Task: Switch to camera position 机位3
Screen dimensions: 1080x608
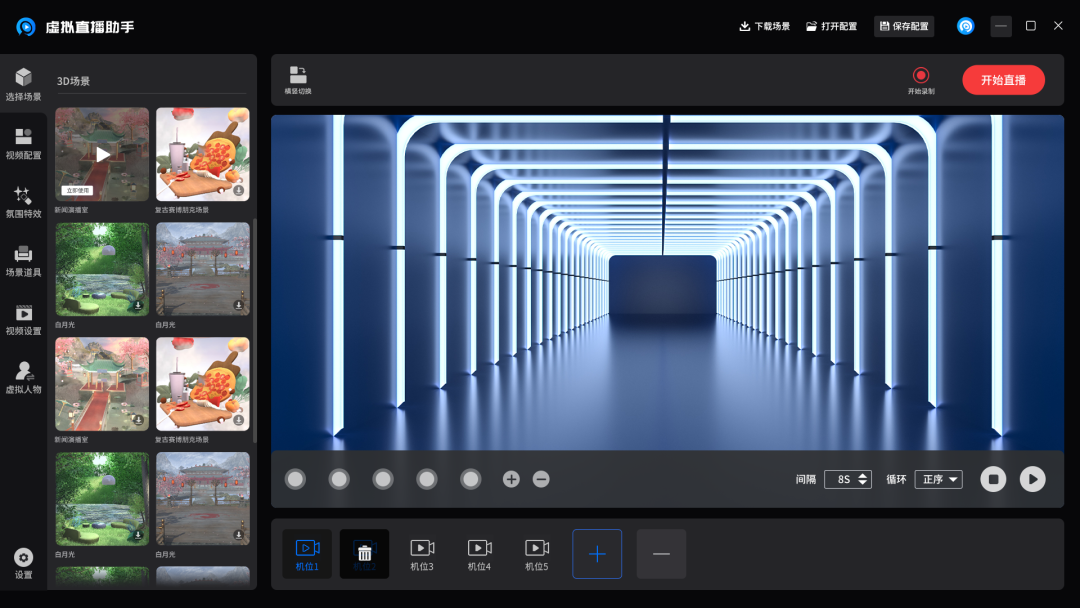Action: pos(422,554)
